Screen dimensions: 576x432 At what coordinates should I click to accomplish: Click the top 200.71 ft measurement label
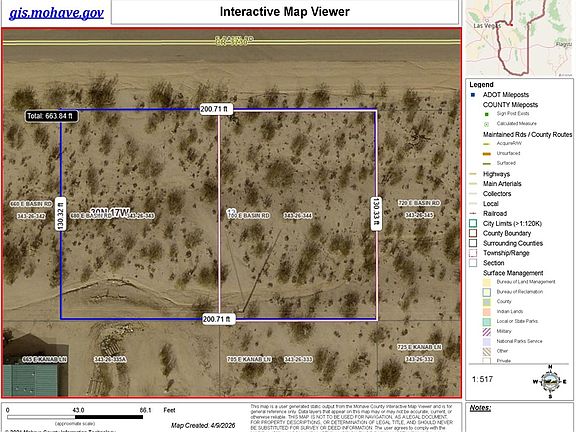pyautogui.click(x=216, y=109)
